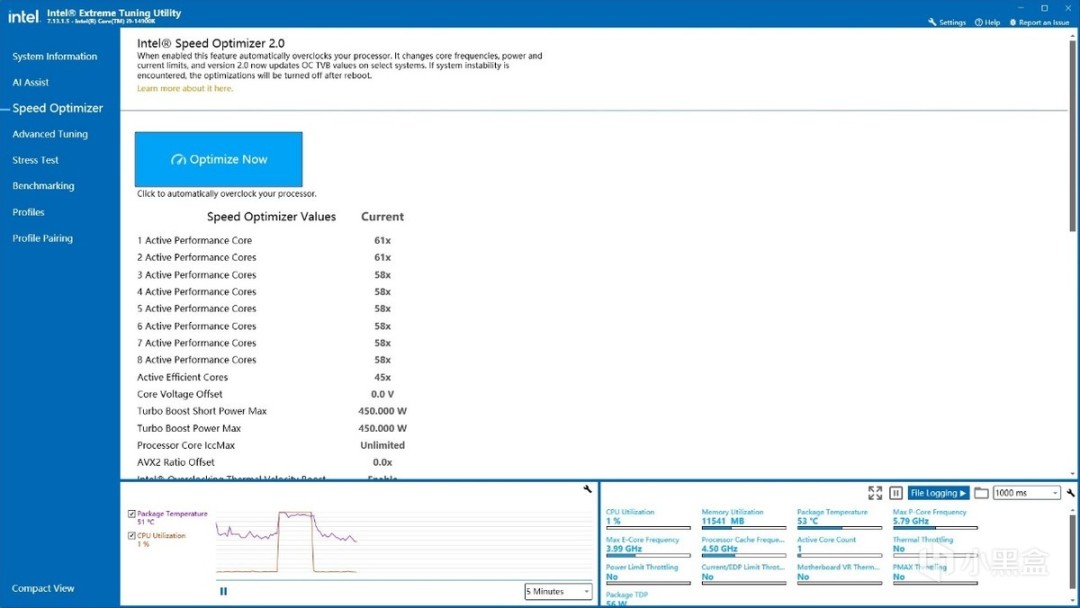Click the Optimize Now button
The image size is (1080, 608).
218,159
